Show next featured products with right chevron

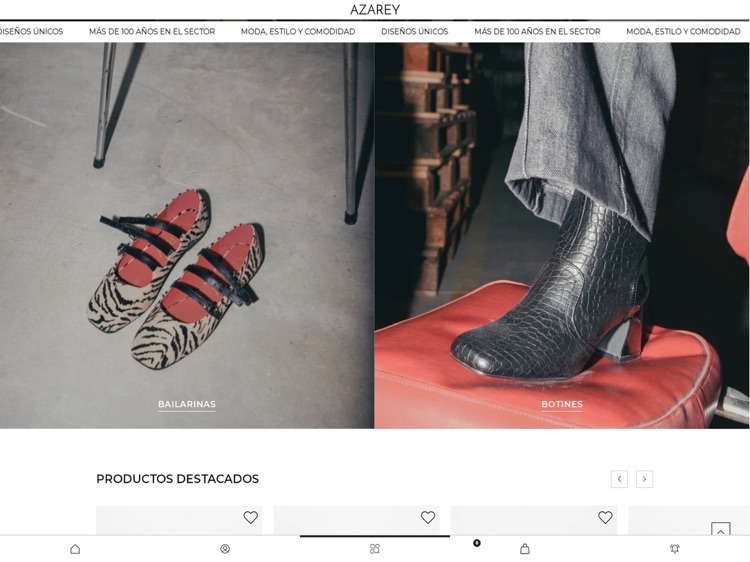[644, 479]
